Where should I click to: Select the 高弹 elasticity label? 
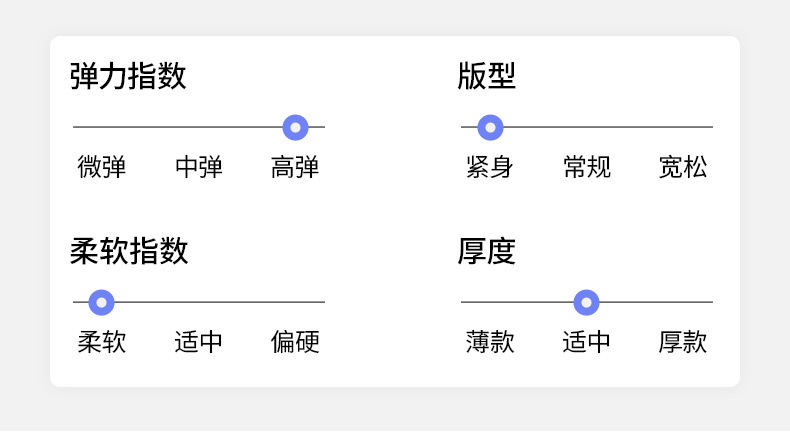[x=295, y=167]
